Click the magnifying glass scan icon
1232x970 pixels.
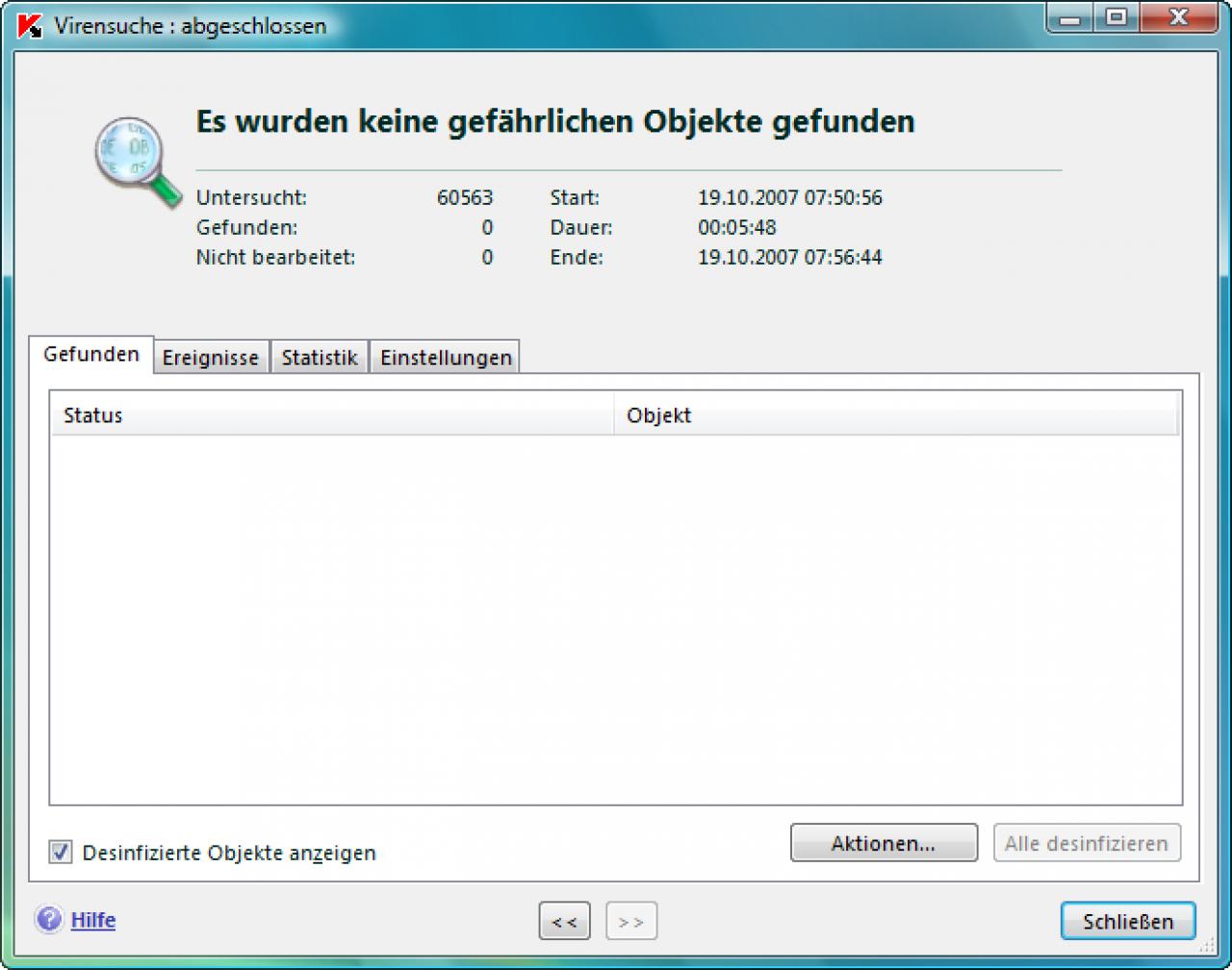point(138,162)
